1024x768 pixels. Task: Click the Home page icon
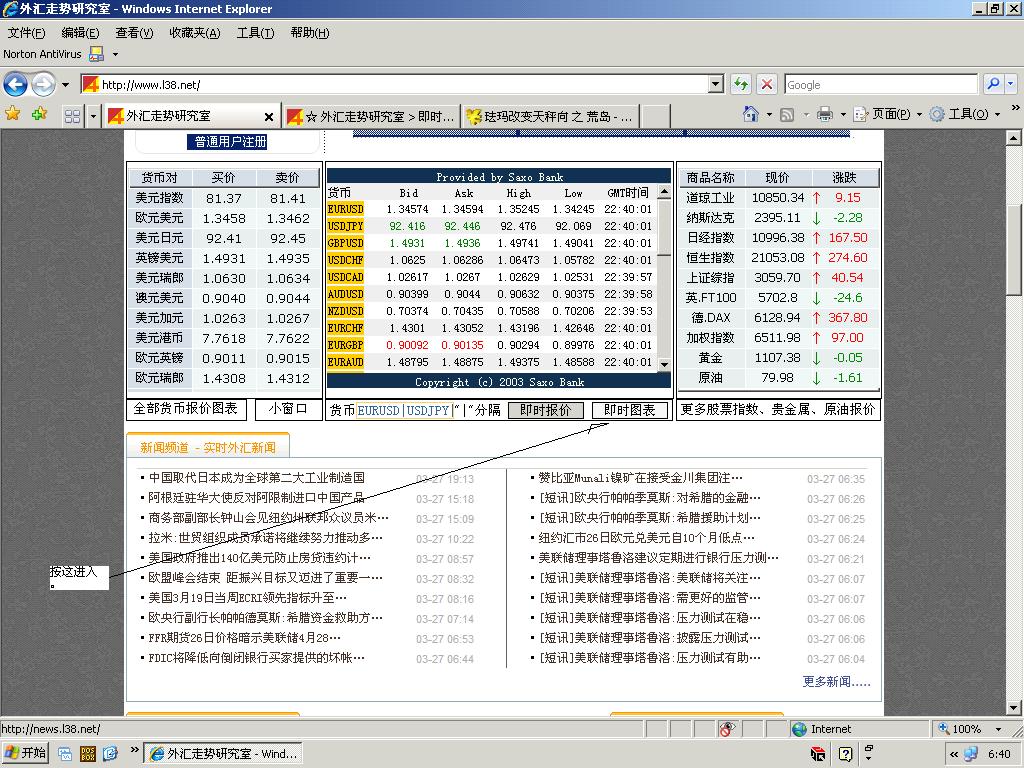[x=750, y=114]
